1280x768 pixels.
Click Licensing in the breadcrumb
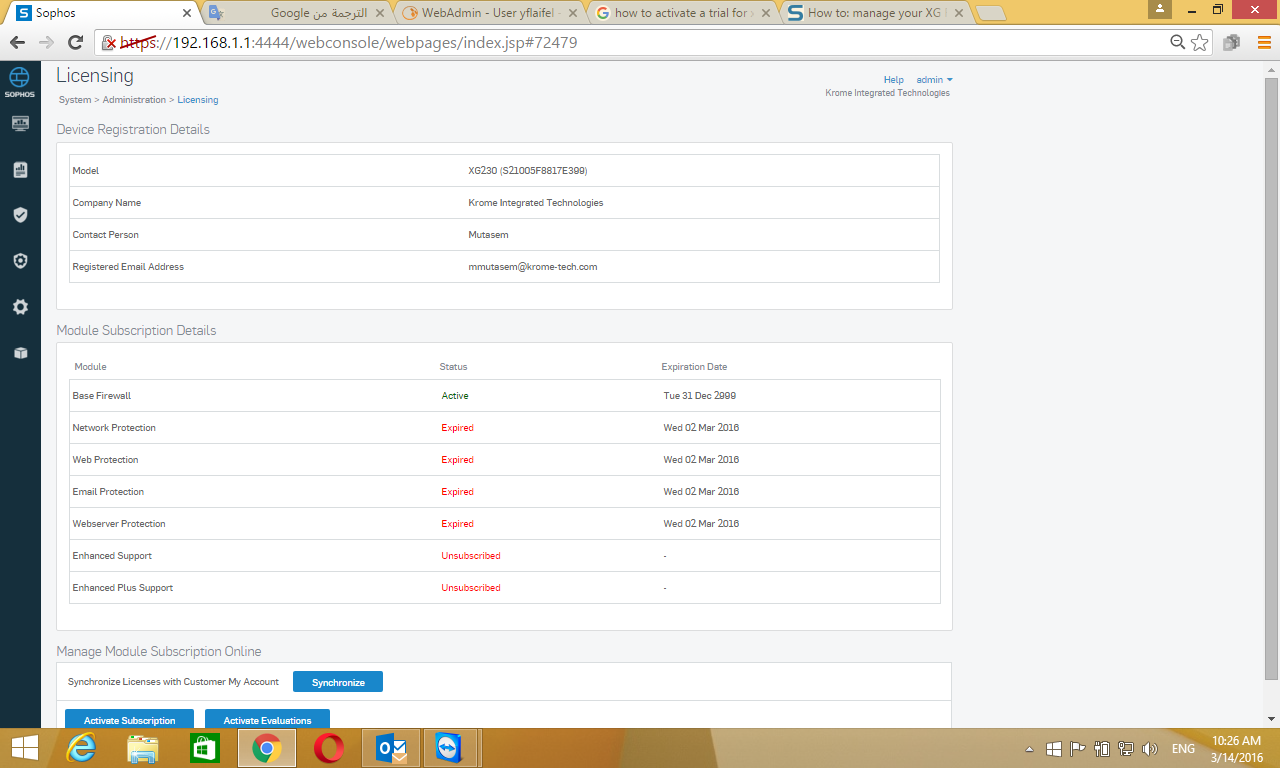point(198,100)
